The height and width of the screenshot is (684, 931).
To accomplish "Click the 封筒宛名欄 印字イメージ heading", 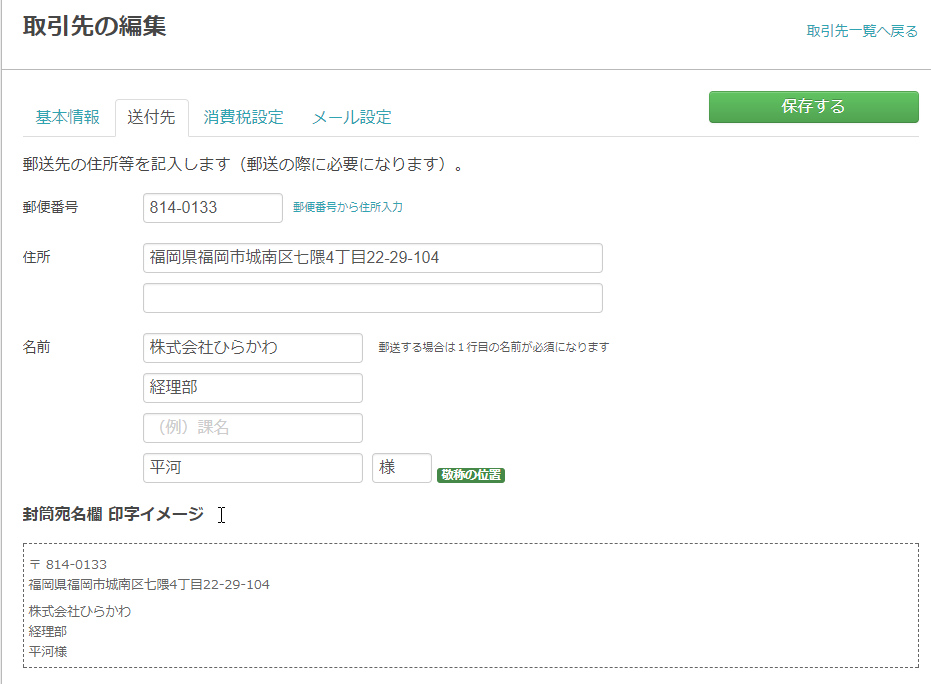I will [113, 514].
